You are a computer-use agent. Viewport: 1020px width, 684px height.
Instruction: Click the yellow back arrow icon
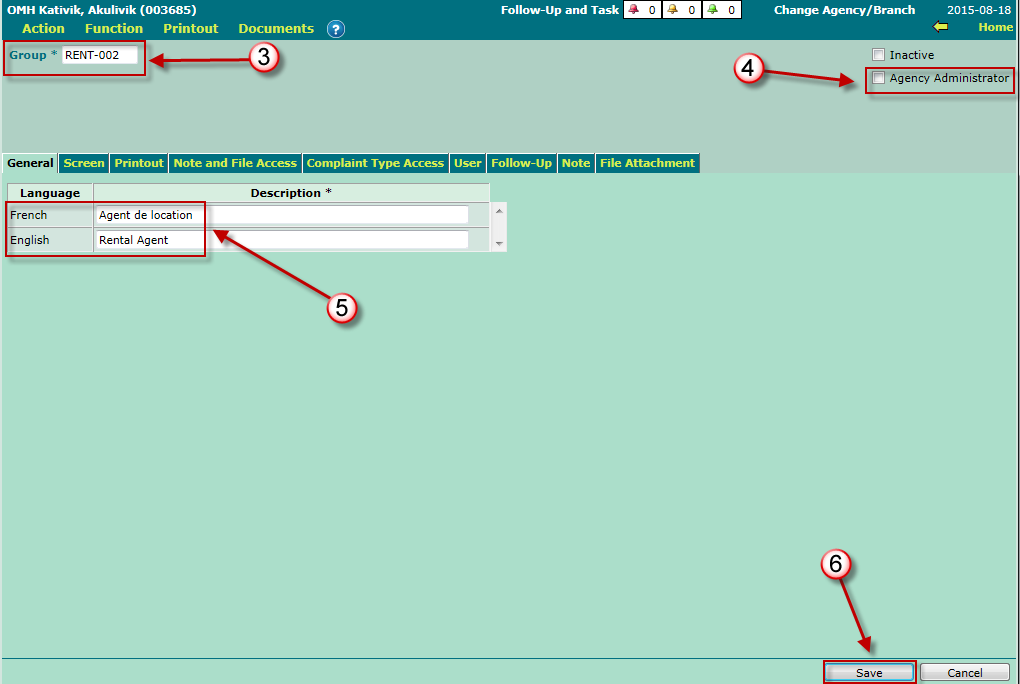[x=940, y=27]
